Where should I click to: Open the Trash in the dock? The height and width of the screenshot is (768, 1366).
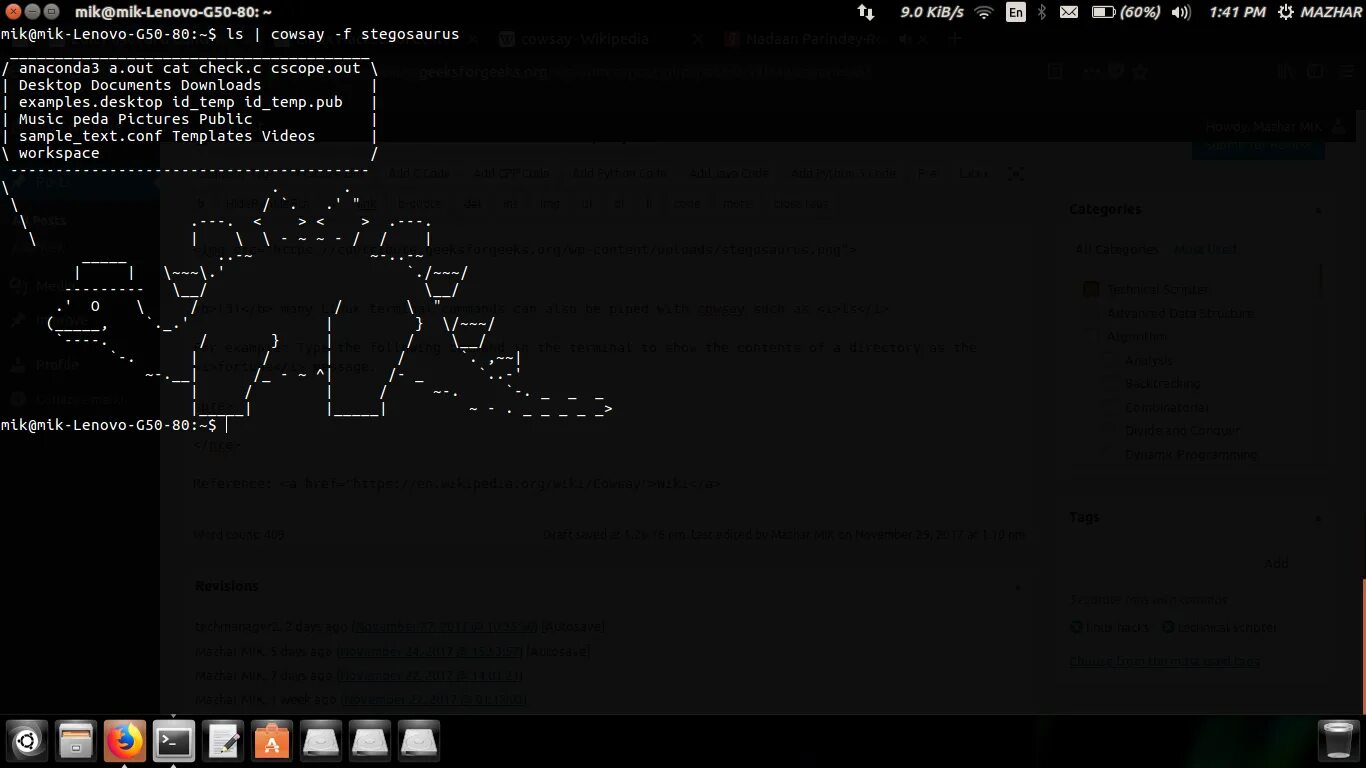(x=1337, y=742)
